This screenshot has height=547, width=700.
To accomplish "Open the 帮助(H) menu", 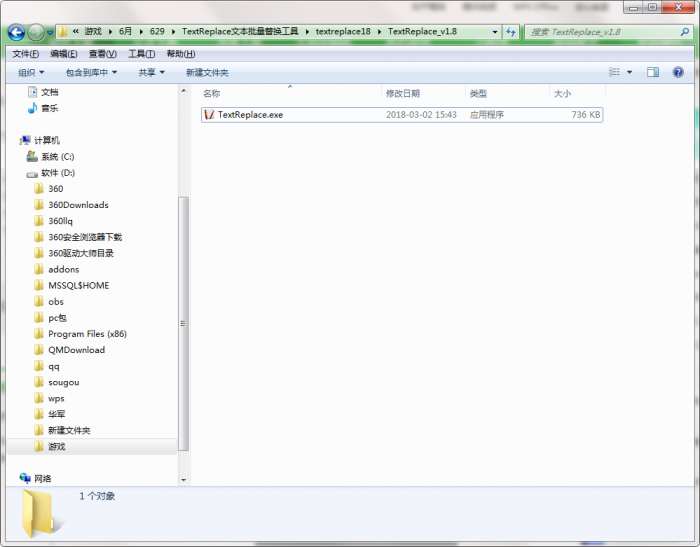I will point(181,54).
